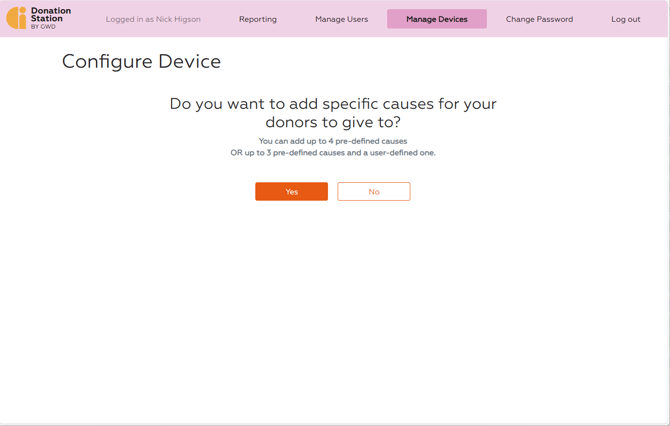Click the "up to 4 pre-defined causes" note

[333, 142]
